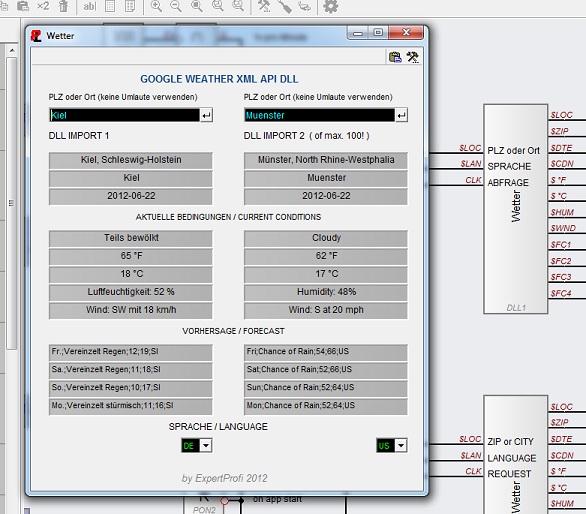586x514 pixels.
Task: Click 'Wind: S at 20 mph' field
Action: click(326, 310)
